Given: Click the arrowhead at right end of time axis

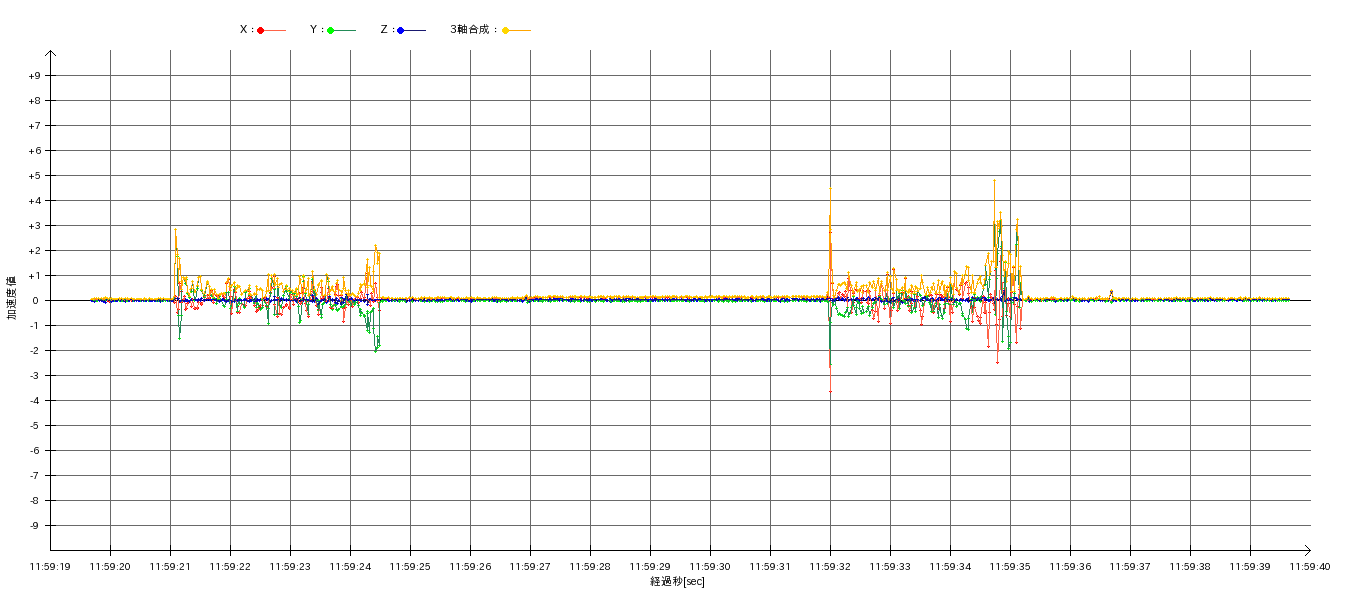Looking at the screenshot, I should (x=1306, y=549).
